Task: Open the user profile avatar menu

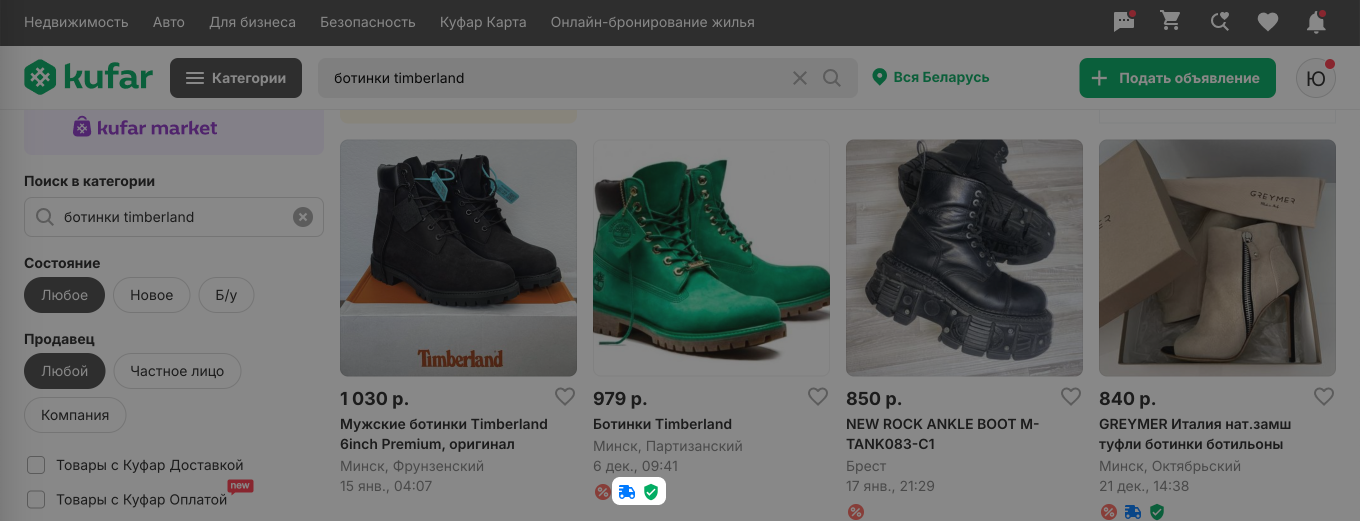Action: point(1316,78)
